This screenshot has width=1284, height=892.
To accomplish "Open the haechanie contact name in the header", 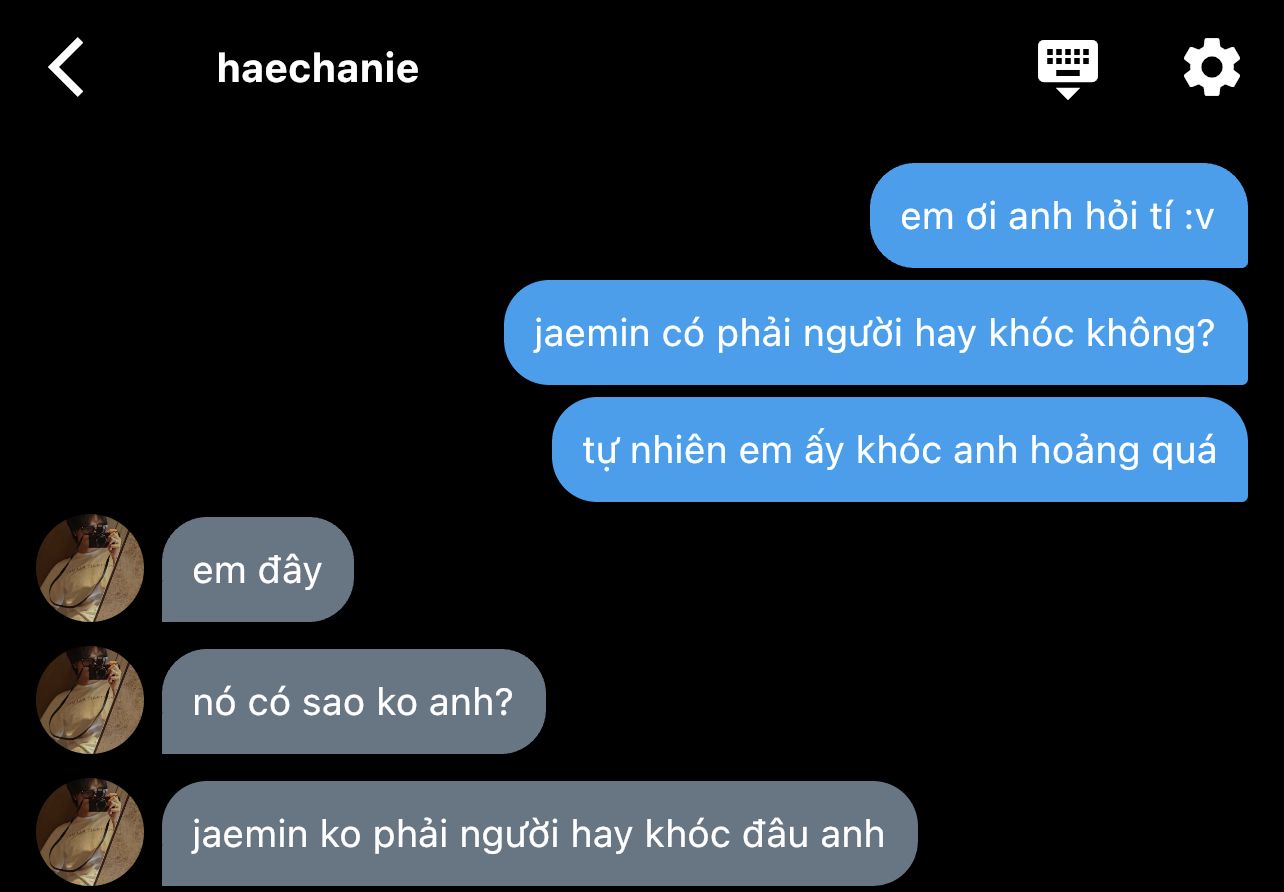I will click(x=317, y=68).
